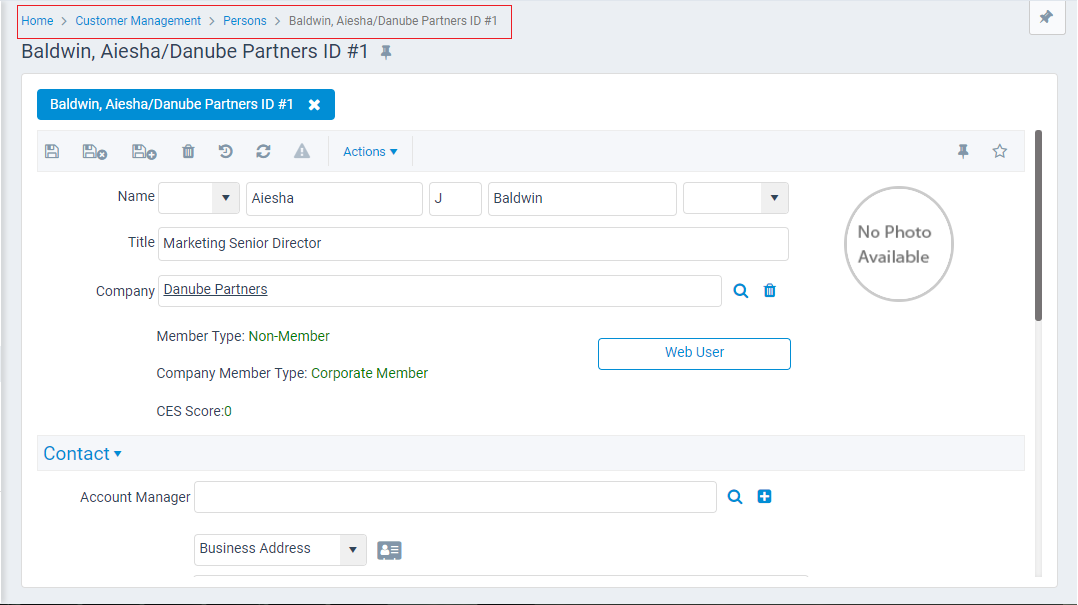The height and width of the screenshot is (605, 1078).
Task: Click the Save and New icon
Action: coord(142,151)
